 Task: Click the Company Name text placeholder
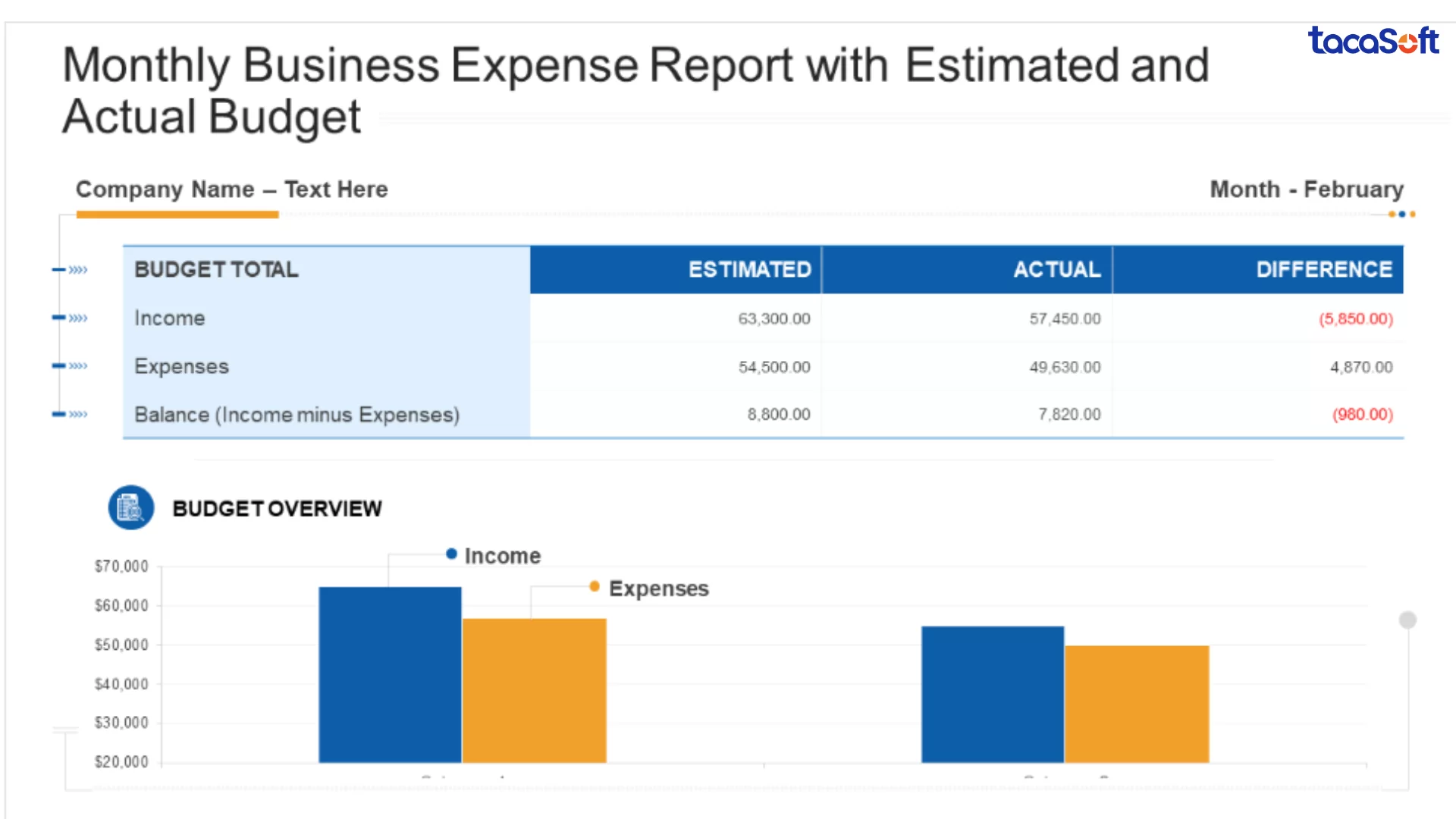(x=231, y=190)
